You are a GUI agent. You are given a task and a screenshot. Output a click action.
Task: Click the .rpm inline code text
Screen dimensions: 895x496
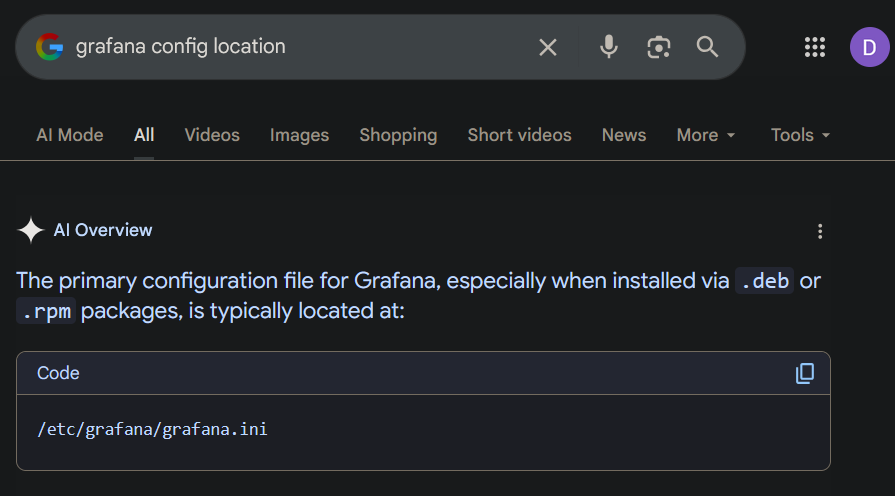coord(46,311)
